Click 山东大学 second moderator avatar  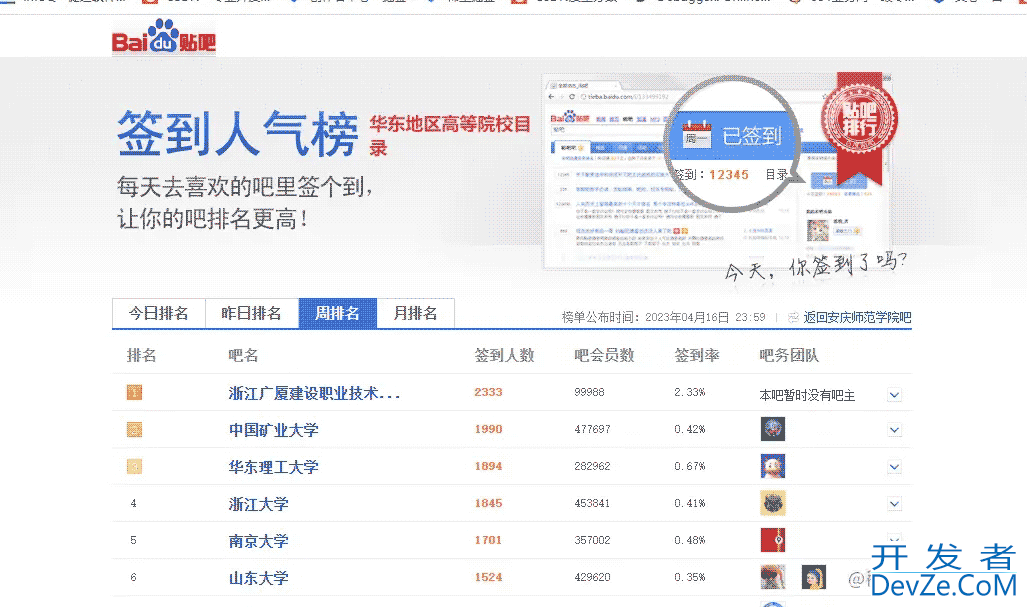[813, 577]
